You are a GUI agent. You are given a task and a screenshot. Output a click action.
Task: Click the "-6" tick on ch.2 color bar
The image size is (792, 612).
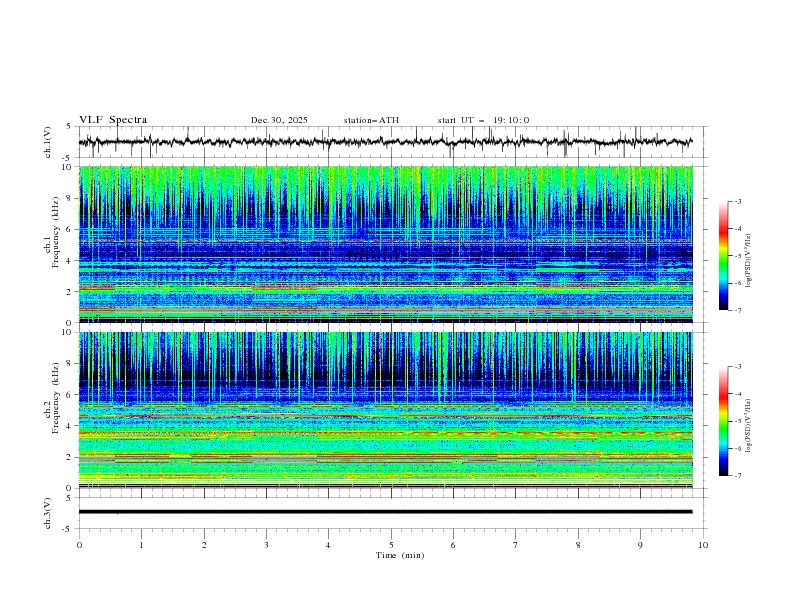(738, 448)
